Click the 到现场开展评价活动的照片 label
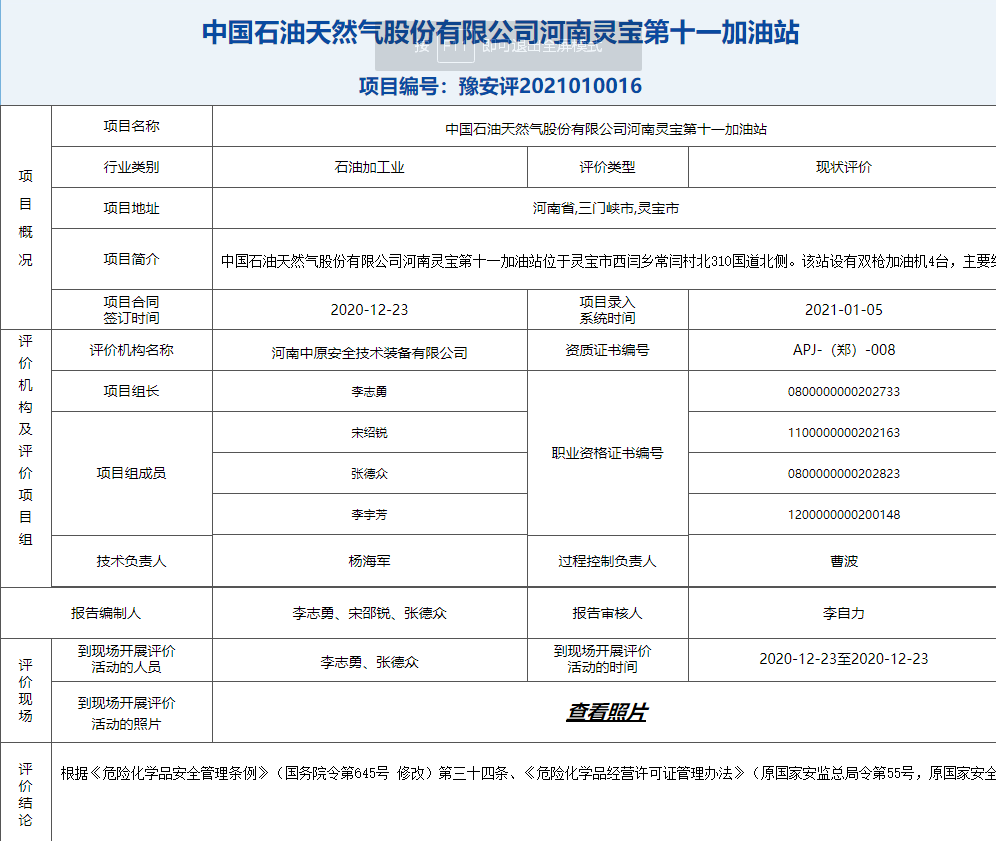The width and height of the screenshot is (996, 841). (x=126, y=713)
